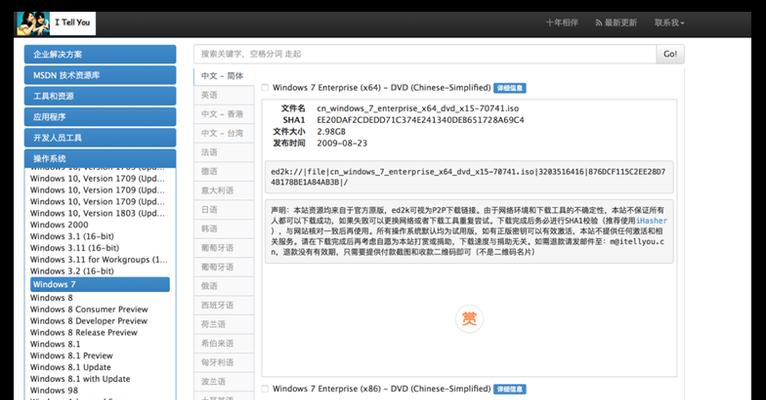The height and width of the screenshot is (400, 766).
Task: Select Windows 8 Consumer Preview entry
Action: [x=89, y=309]
